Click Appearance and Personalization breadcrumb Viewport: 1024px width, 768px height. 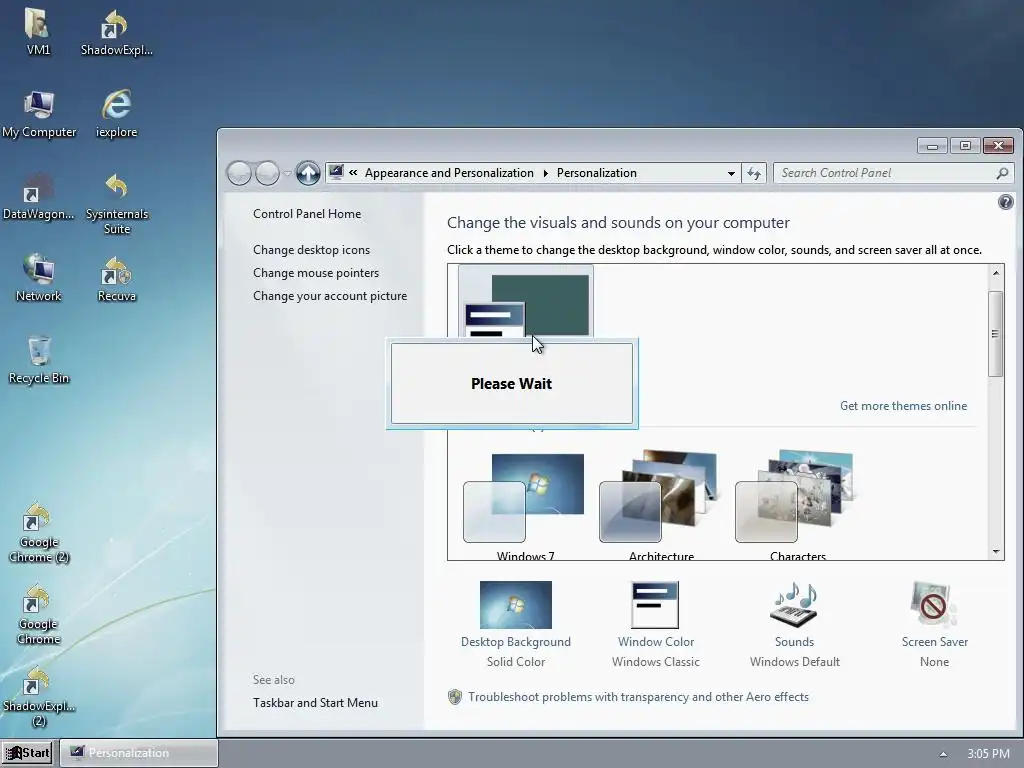click(449, 173)
